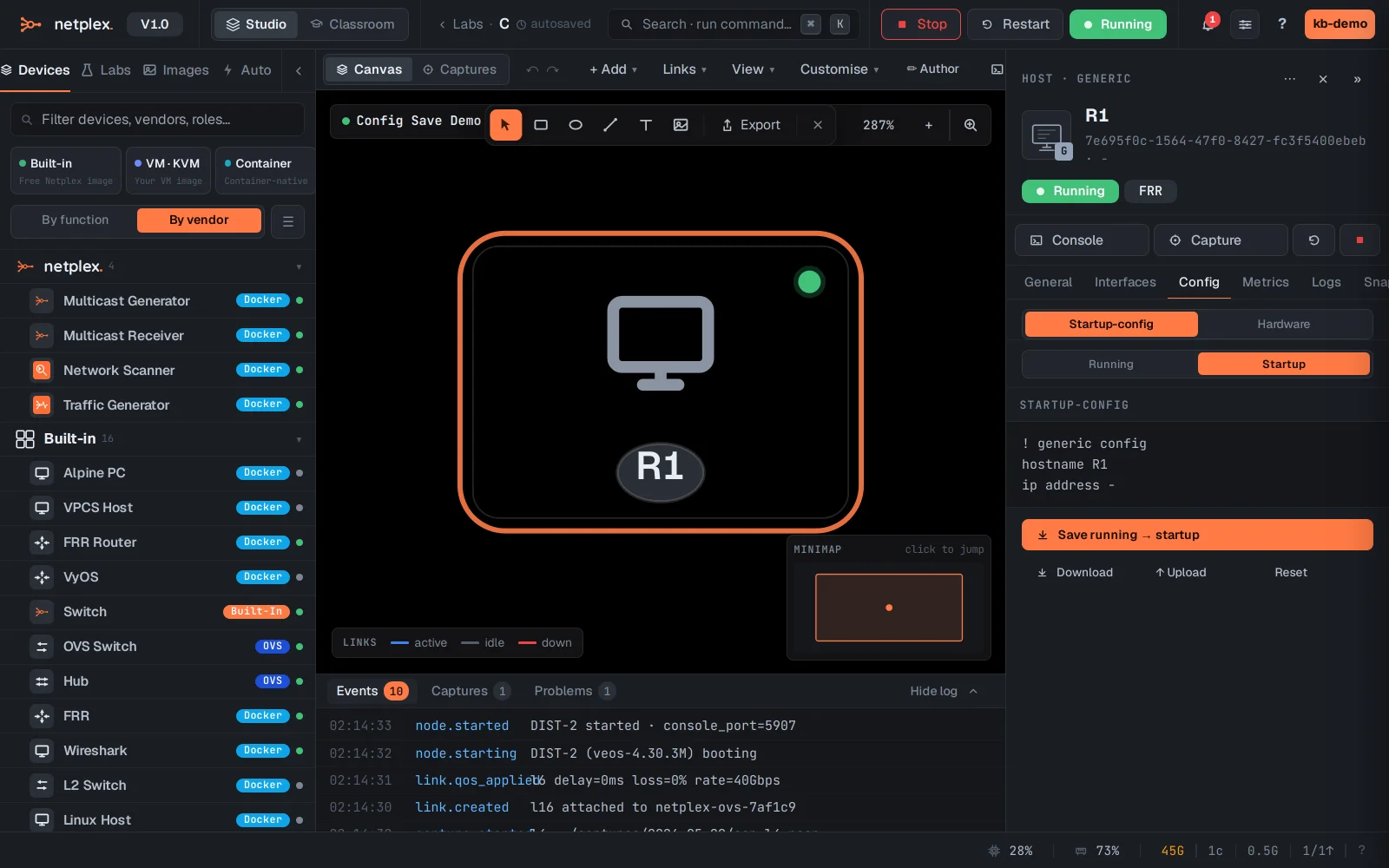Pick the text annotation tool
The image size is (1389, 868).
(x=646, y=125)
